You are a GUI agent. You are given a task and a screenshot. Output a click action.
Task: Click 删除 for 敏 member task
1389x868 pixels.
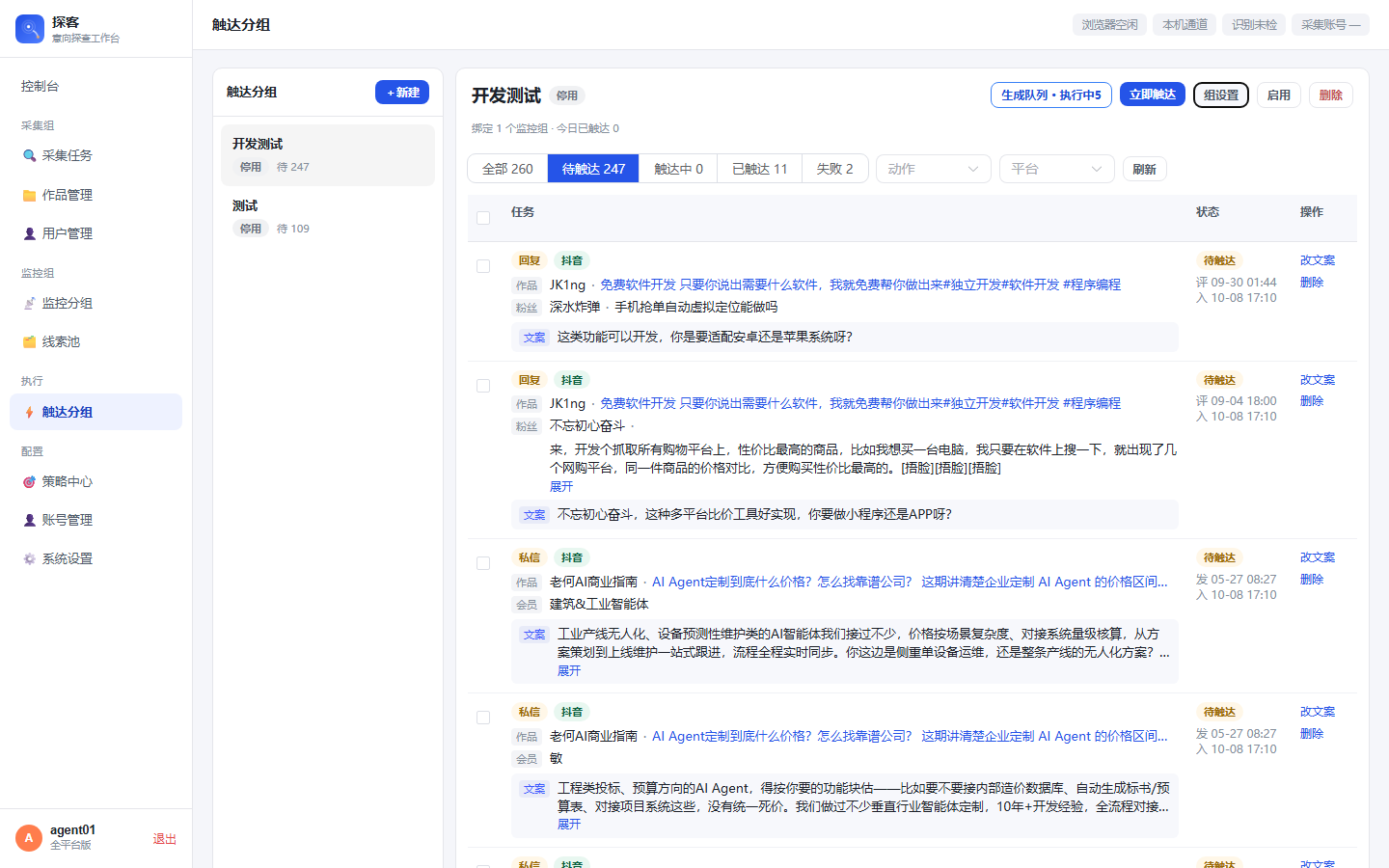pyautogui.click(x=1312, y=734)
